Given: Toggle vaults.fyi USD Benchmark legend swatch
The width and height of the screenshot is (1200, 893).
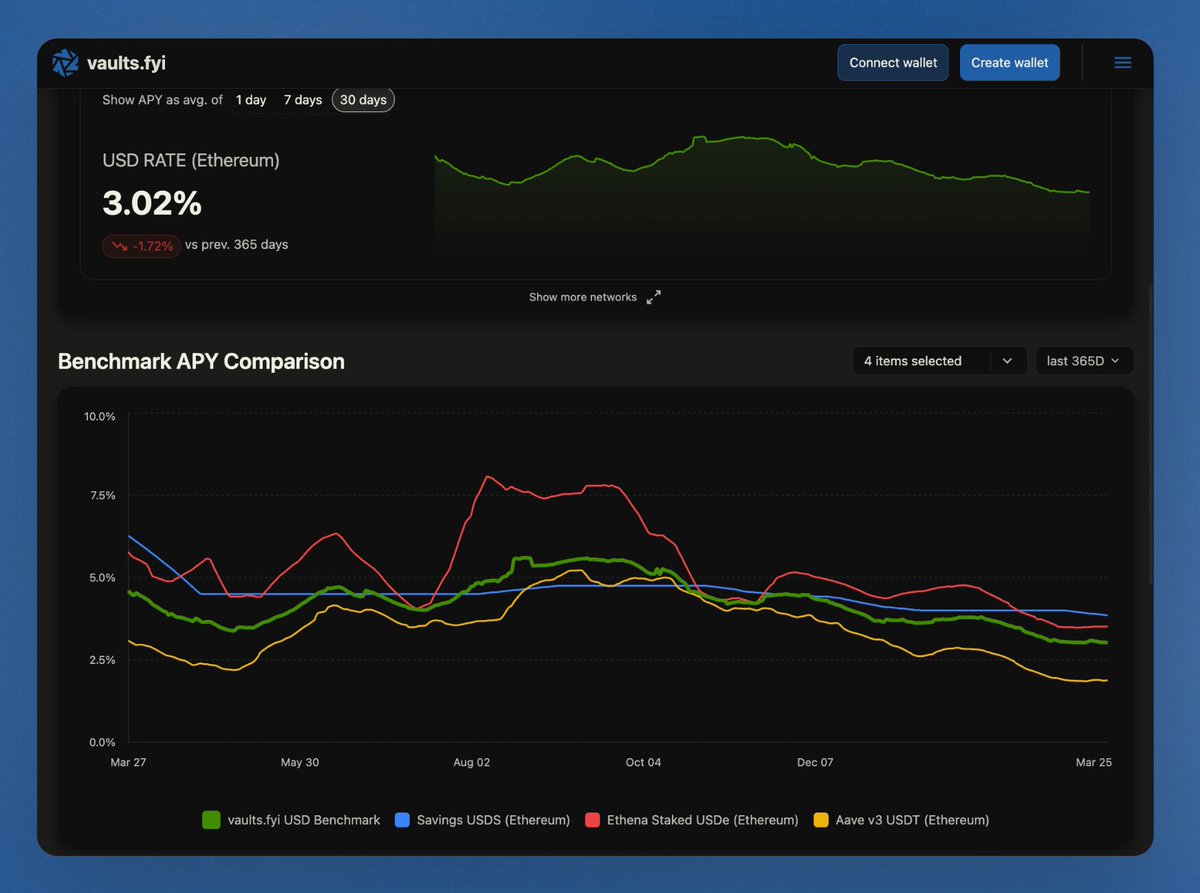Looking at the screenshot, I should [211, 820].
